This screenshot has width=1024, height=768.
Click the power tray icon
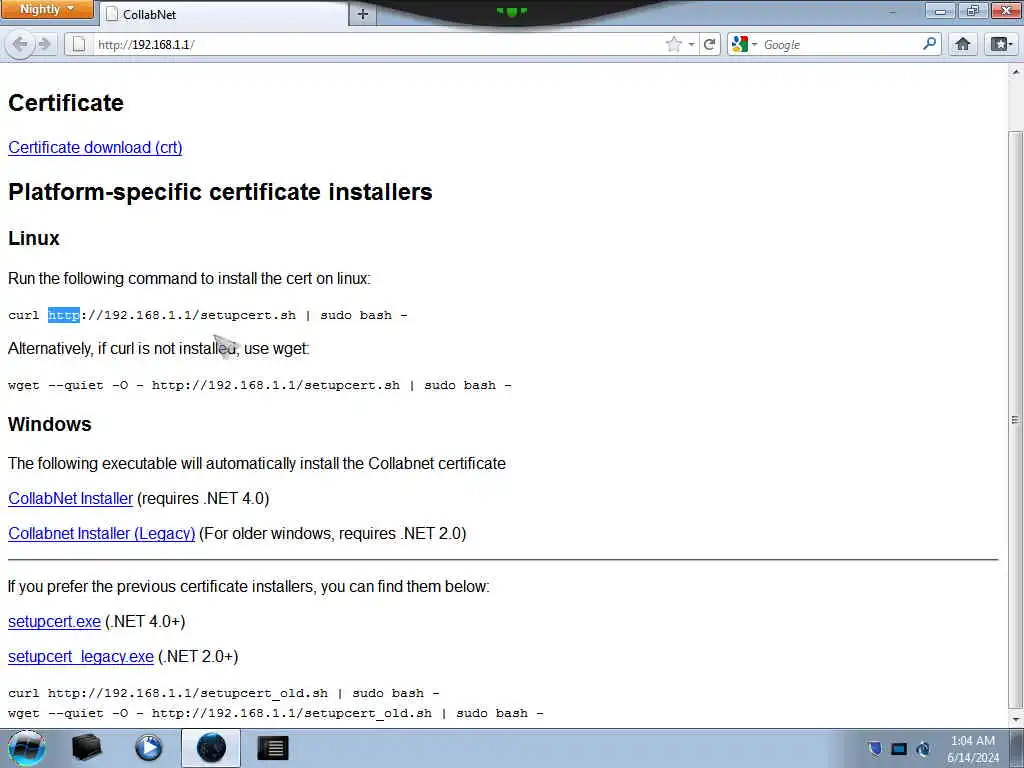click(x=923, y=748)
